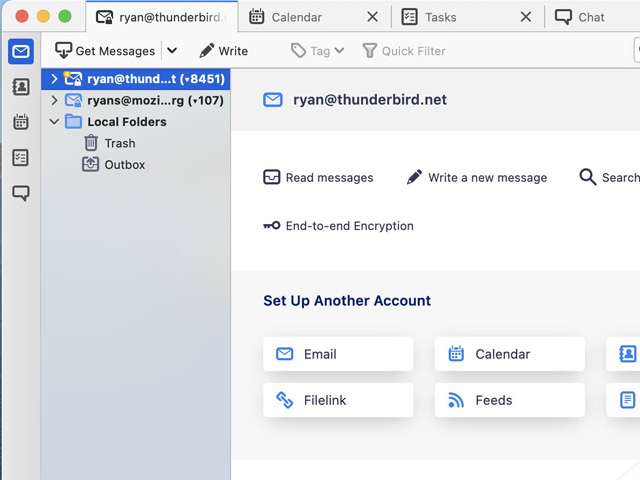Viewport: 640px width, 480px height.
Task: Click Write a new message link
Action: pyautogui.click(x=477, y=178)
